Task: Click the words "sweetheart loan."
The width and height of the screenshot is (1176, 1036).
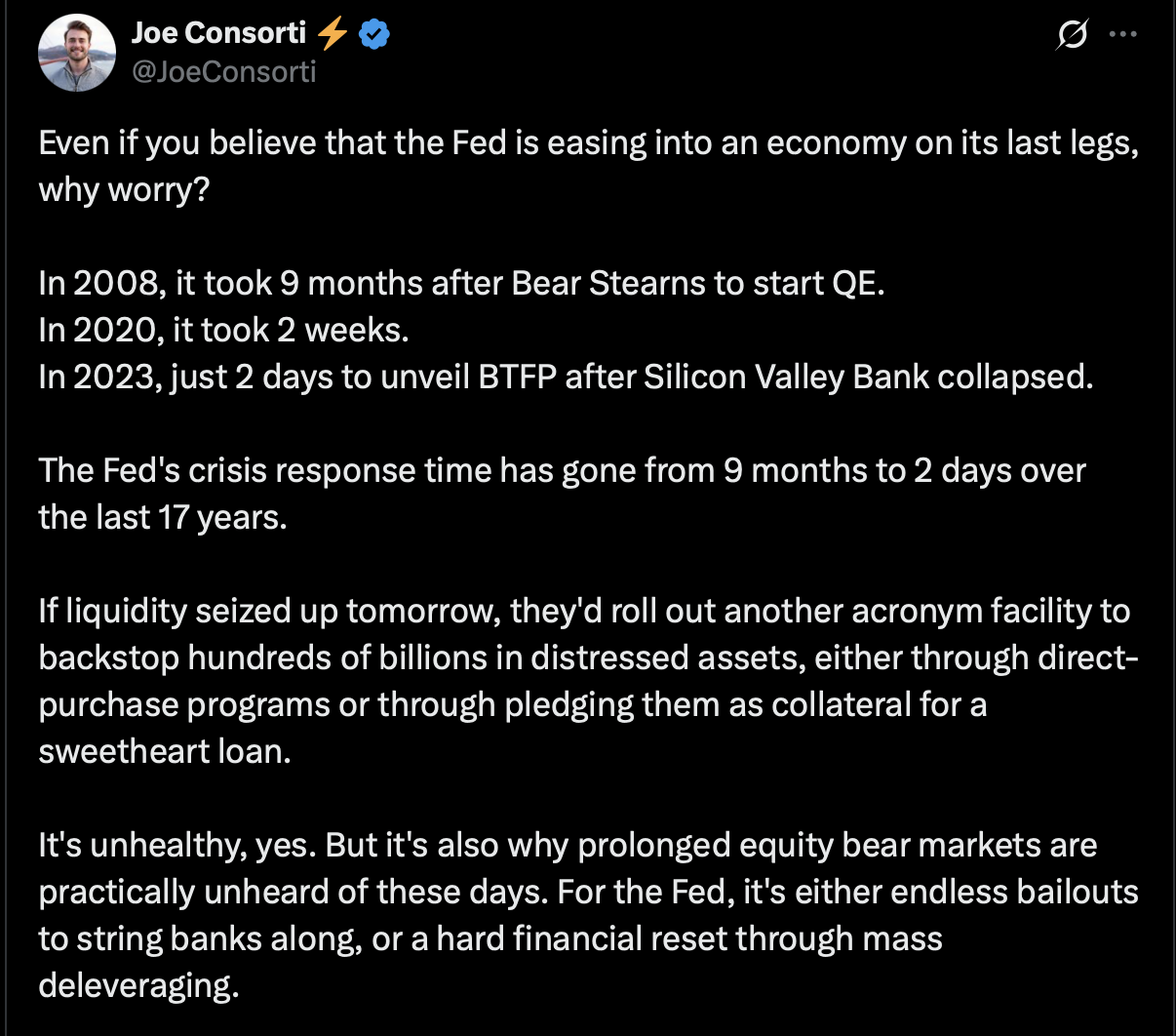Action: pyautogui.click(x=165, y=751)
